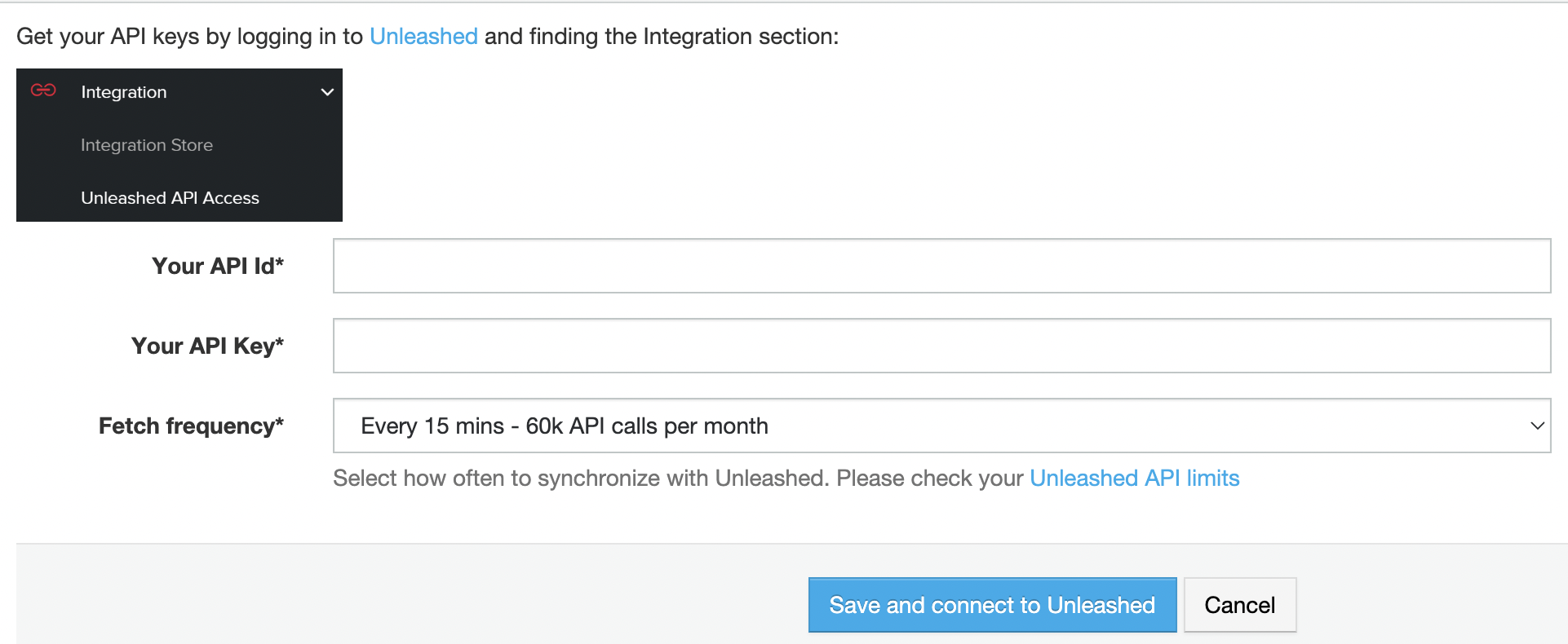Cancel the Unleashed connection form
Viewport: 1568px width, 644px height.
1239,605
